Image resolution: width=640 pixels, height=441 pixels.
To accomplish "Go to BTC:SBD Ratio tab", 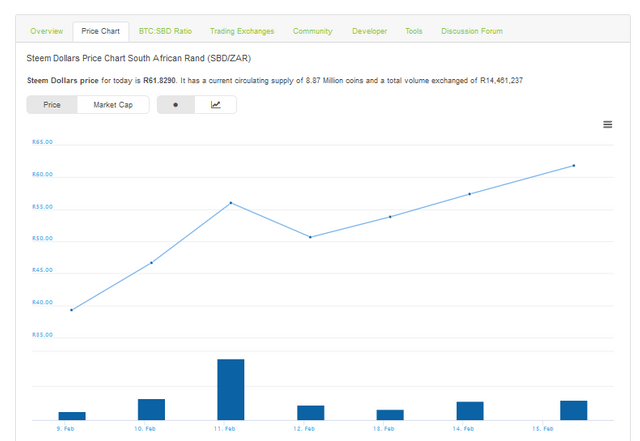I will [165, 31].
